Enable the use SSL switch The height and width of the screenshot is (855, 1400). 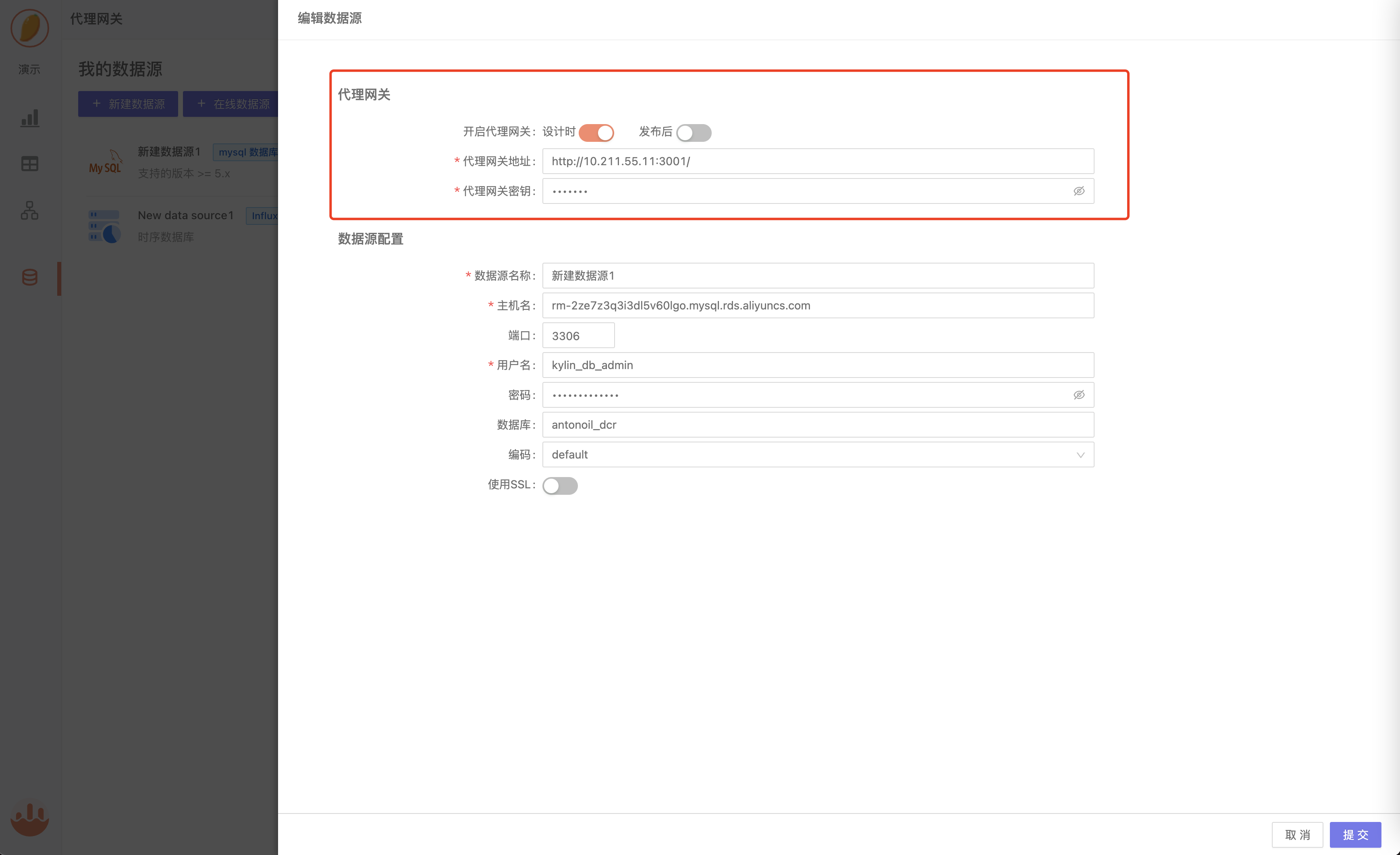560,486
